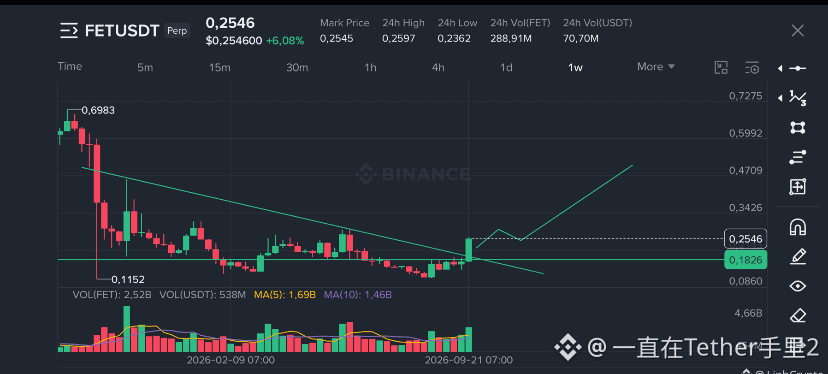Open the chart layout icon

click(721, 68)
